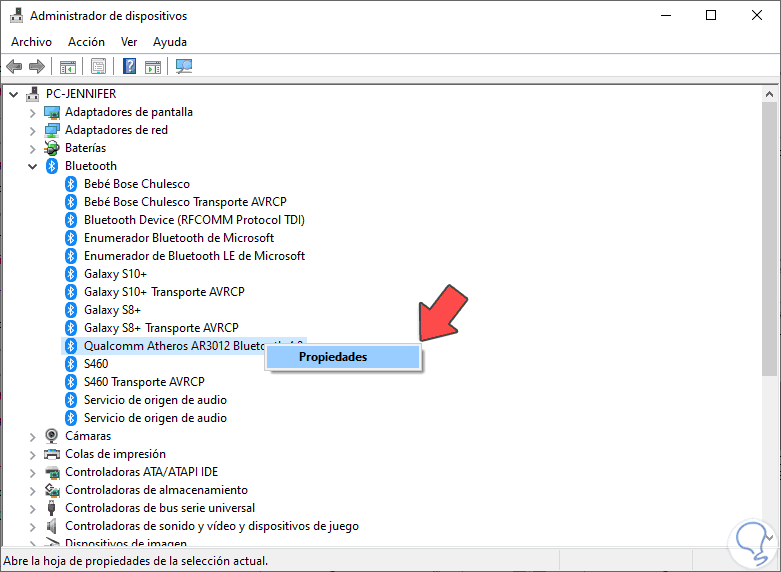Open the Properties toolbar icon
Screen dimensions: 781x572
[98, 66]
